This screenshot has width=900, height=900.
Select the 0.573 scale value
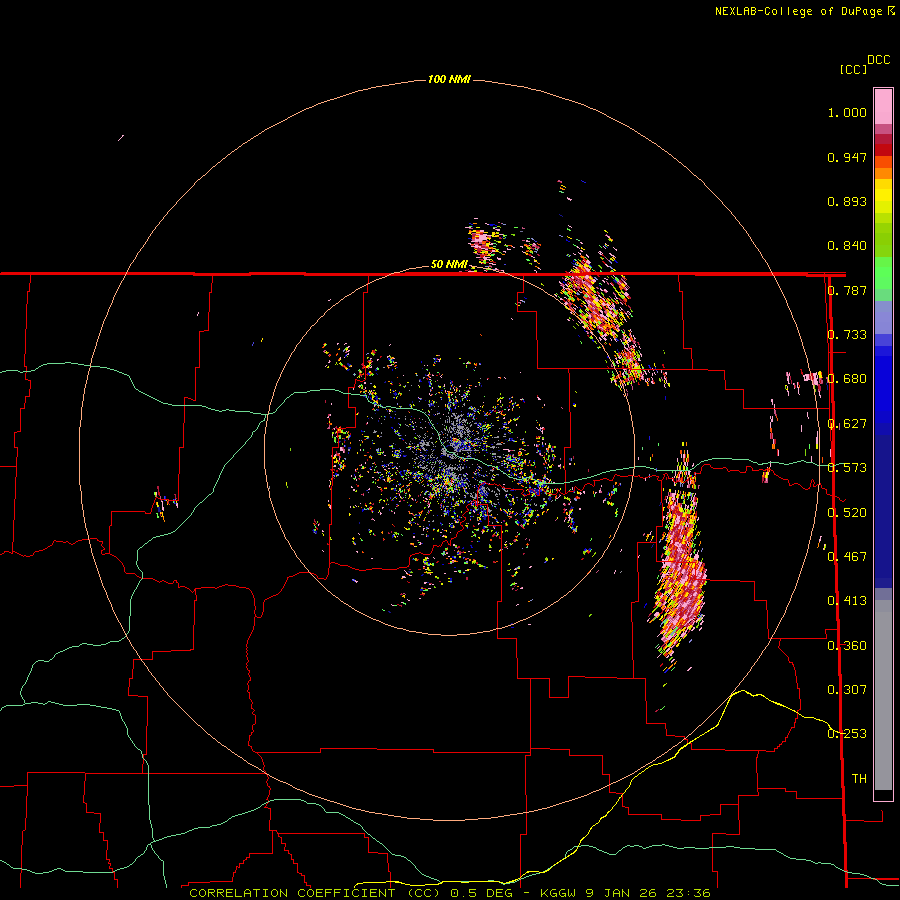click(x=847, y=468)
